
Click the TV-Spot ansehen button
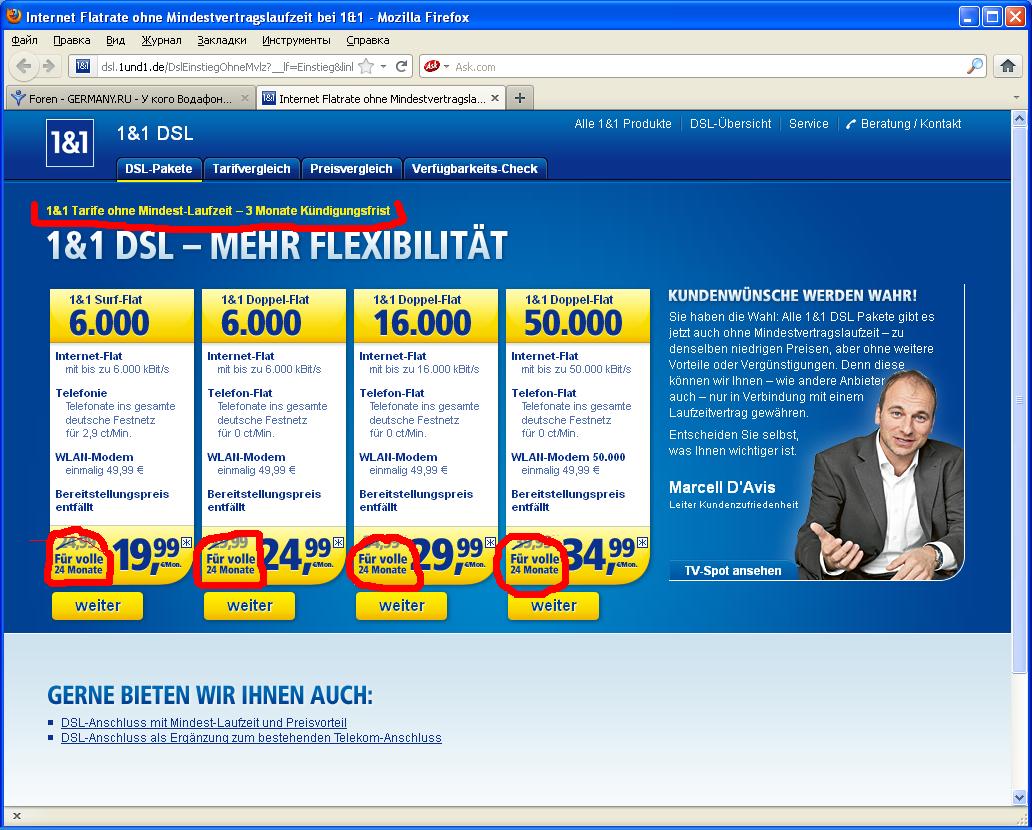pyautogui.click(x=733, y=571)
